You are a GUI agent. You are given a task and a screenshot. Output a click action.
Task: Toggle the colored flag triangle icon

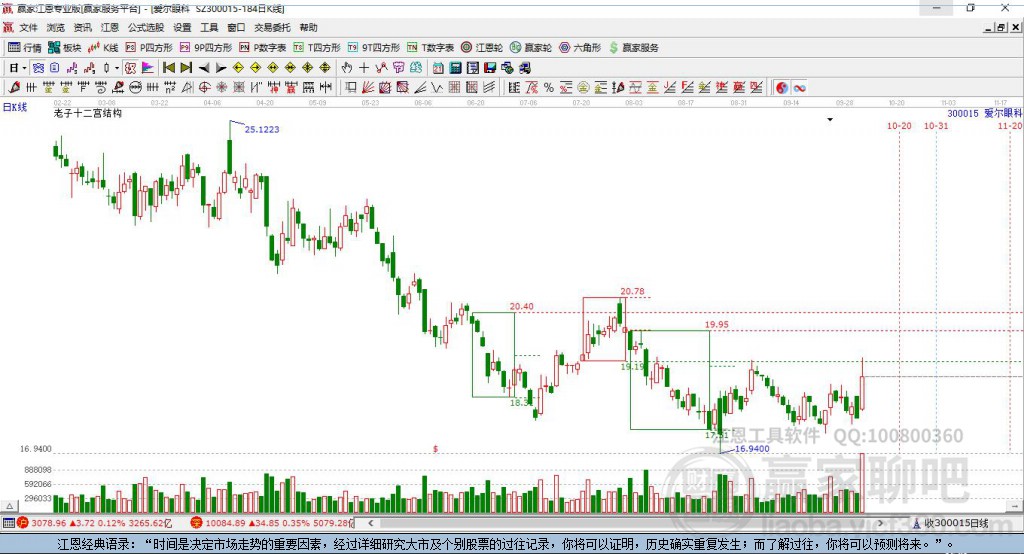pyautogui.click(x=148, y=68)
